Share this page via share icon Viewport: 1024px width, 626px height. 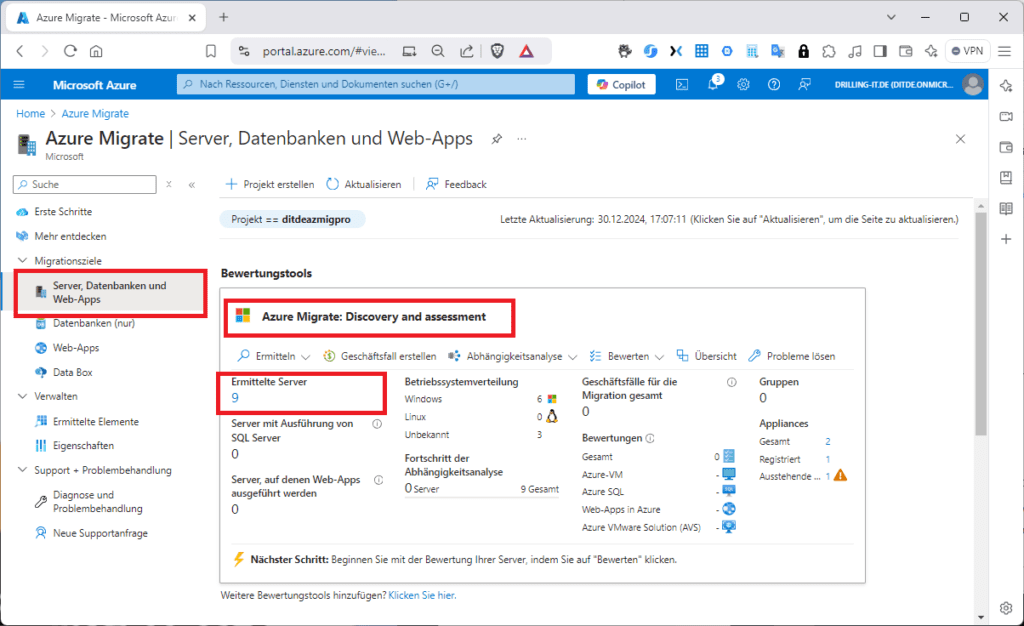[x=467, y=51]
